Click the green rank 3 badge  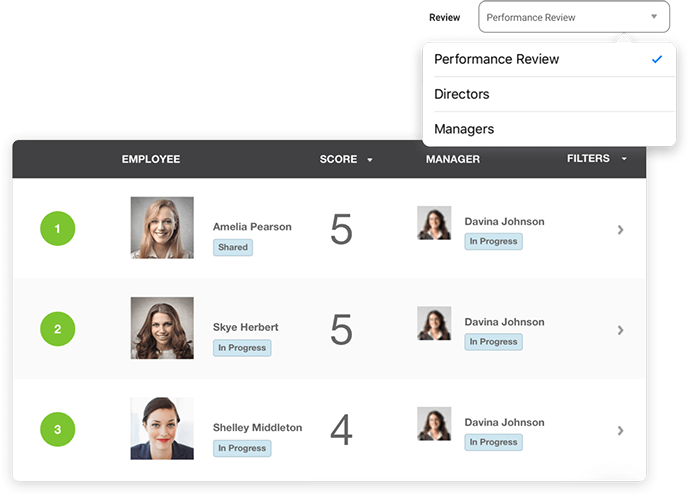point(58,429)
